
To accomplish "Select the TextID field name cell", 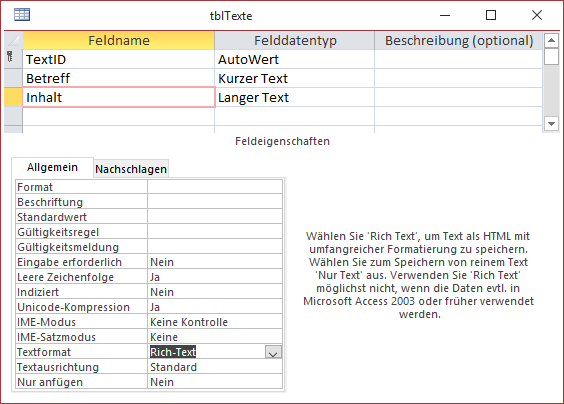I will pyautogui.click(x=119, y=59).
